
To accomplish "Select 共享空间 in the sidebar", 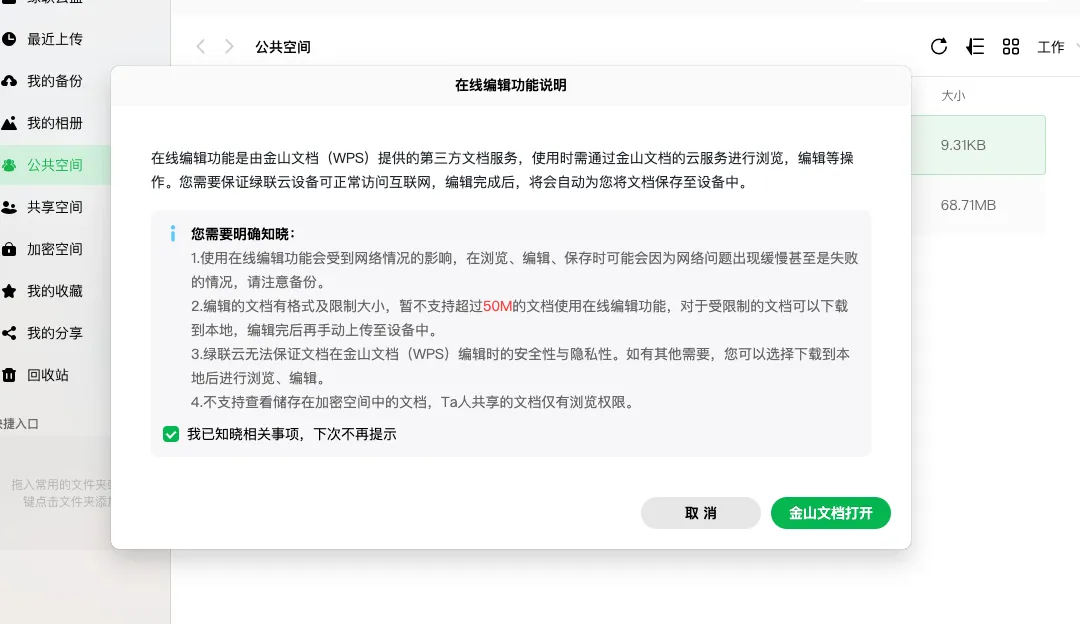I will (x=55, y=207).
